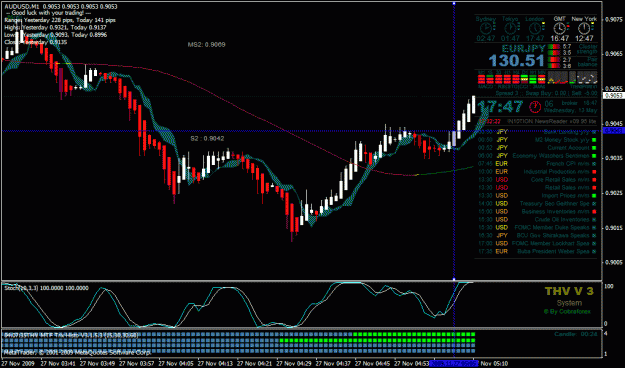Click the New York clock icon

(x=584, y=28)
